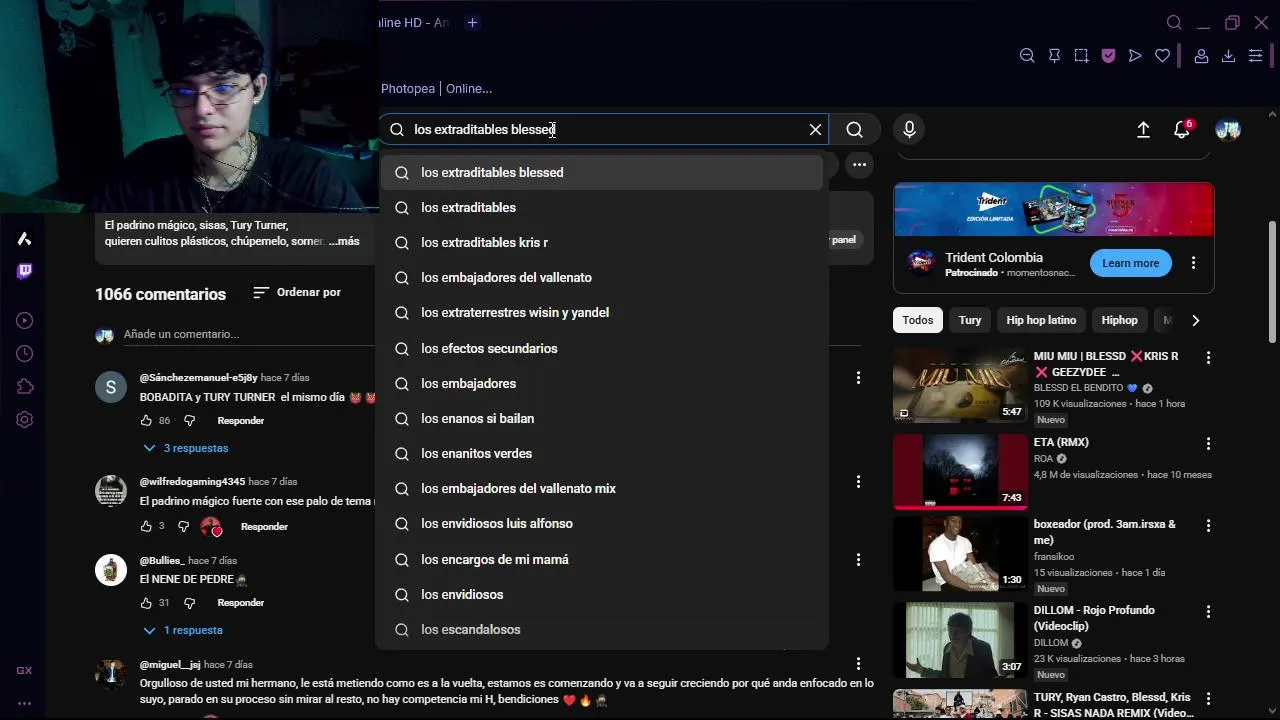Expand description with ...más

tap(344, 241)
